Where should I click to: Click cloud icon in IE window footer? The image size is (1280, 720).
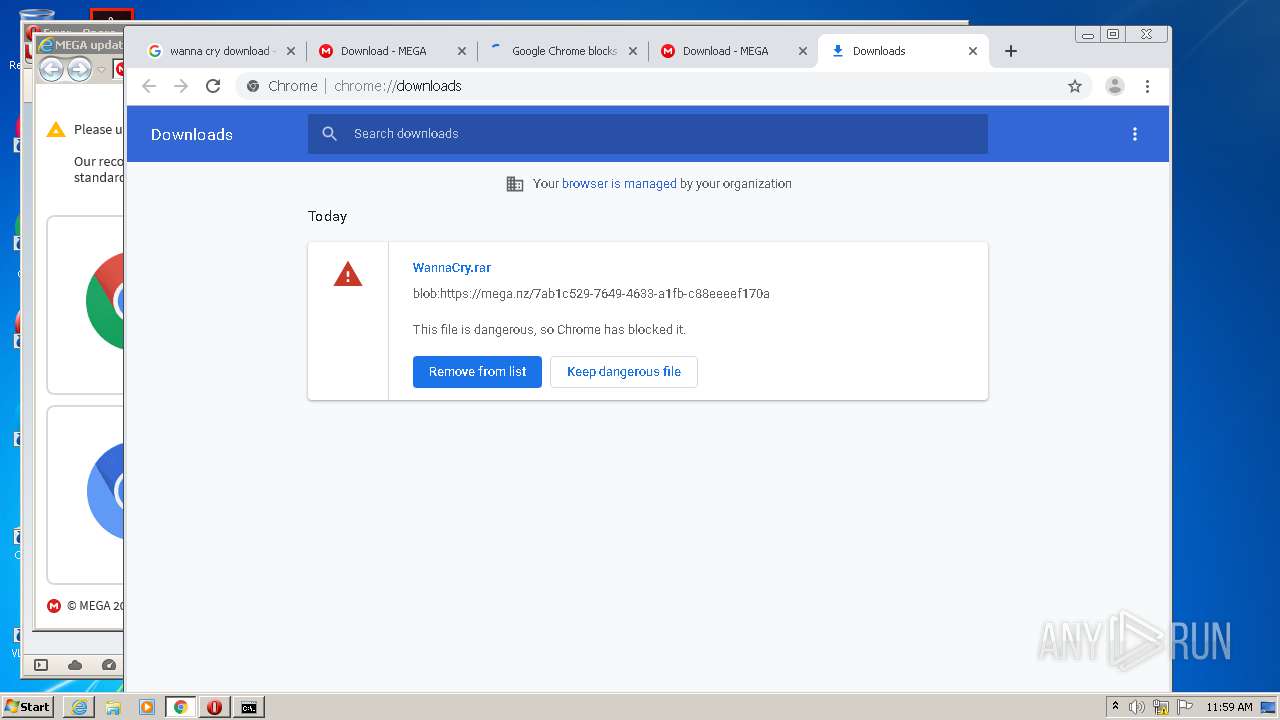tap(75, 665)
